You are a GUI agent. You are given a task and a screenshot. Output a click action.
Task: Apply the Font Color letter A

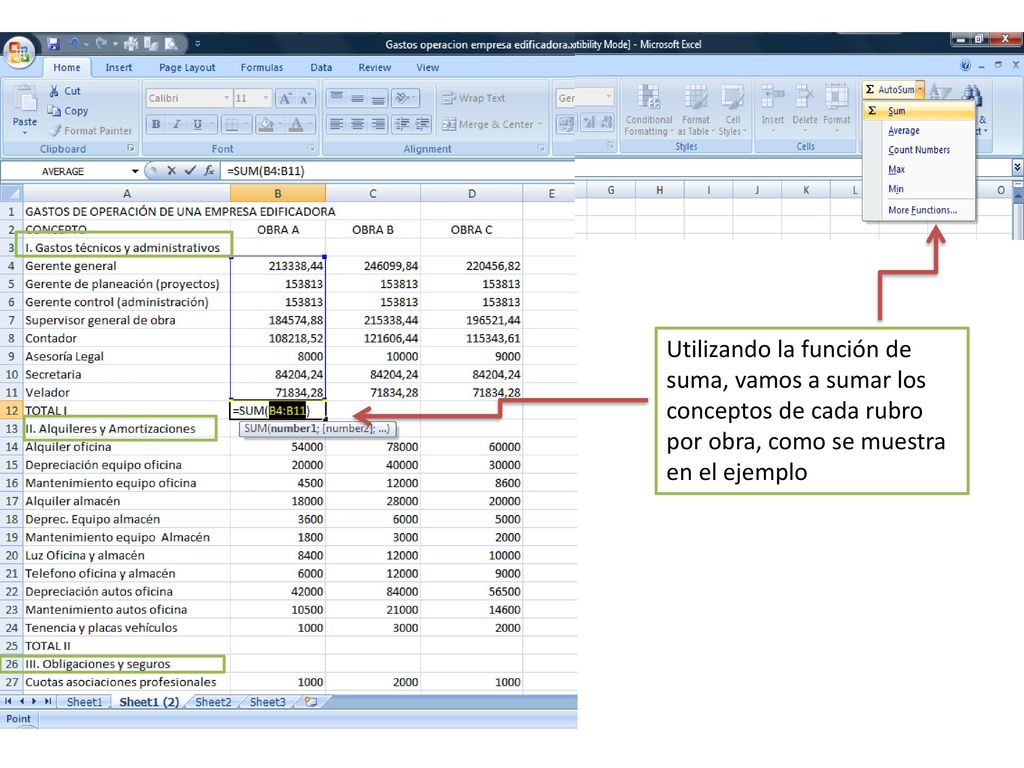296,123
